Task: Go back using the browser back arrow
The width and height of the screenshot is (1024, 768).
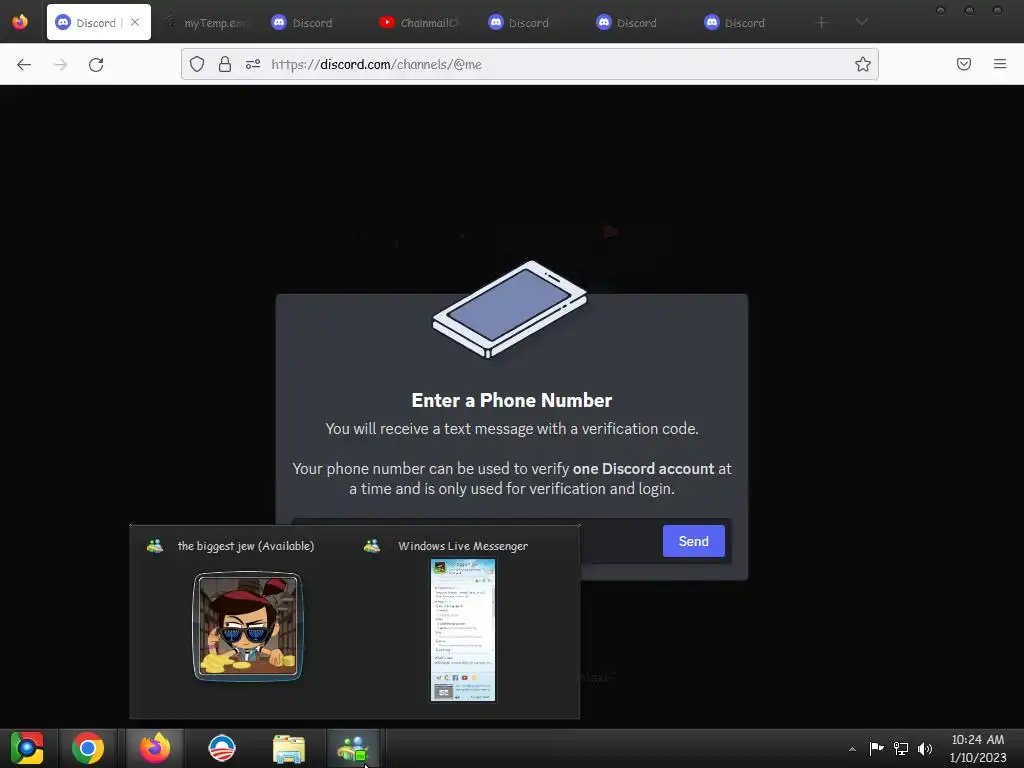Action: (24, 64)
